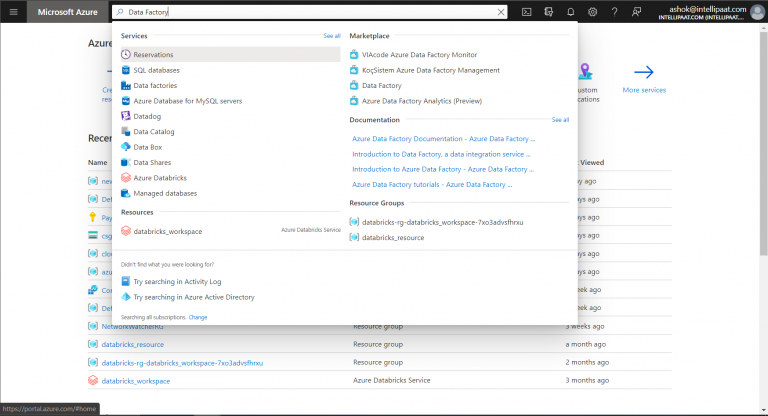The height and width of the screenshot is (416, 768).
Task: Open feedback icon in header
Action: (636, 12)
